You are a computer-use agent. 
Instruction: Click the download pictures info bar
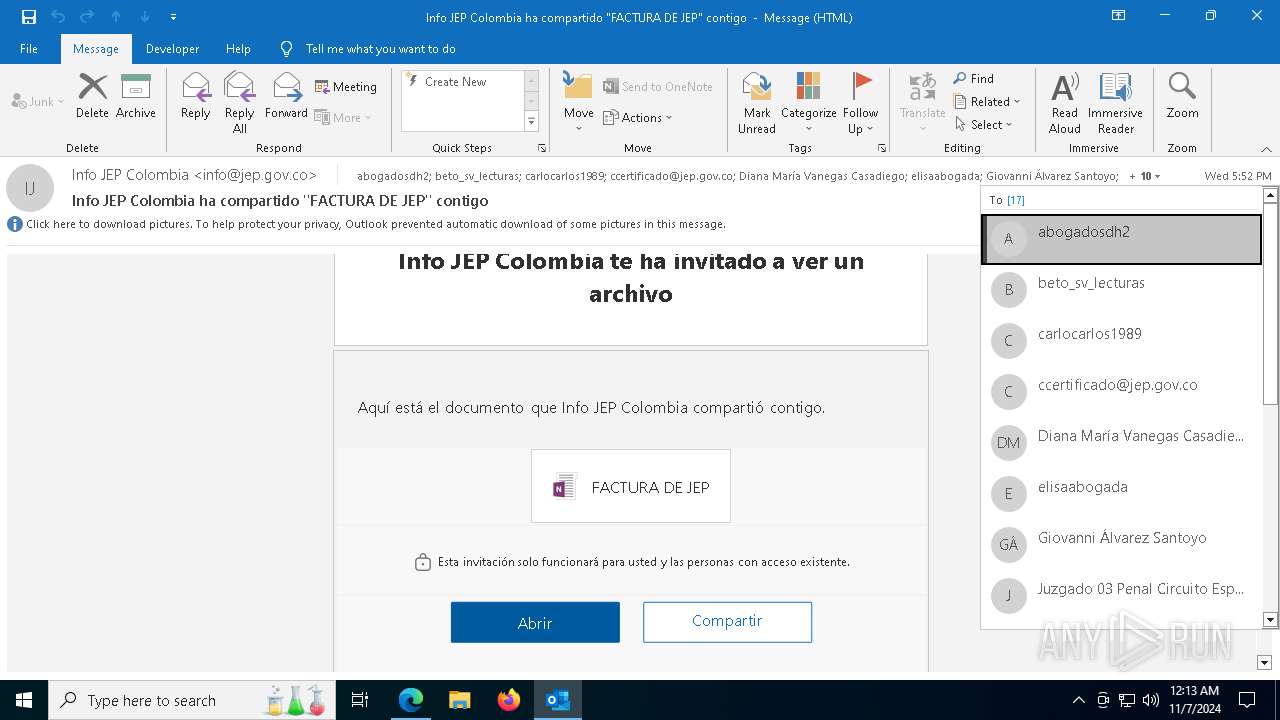[375, 224]
